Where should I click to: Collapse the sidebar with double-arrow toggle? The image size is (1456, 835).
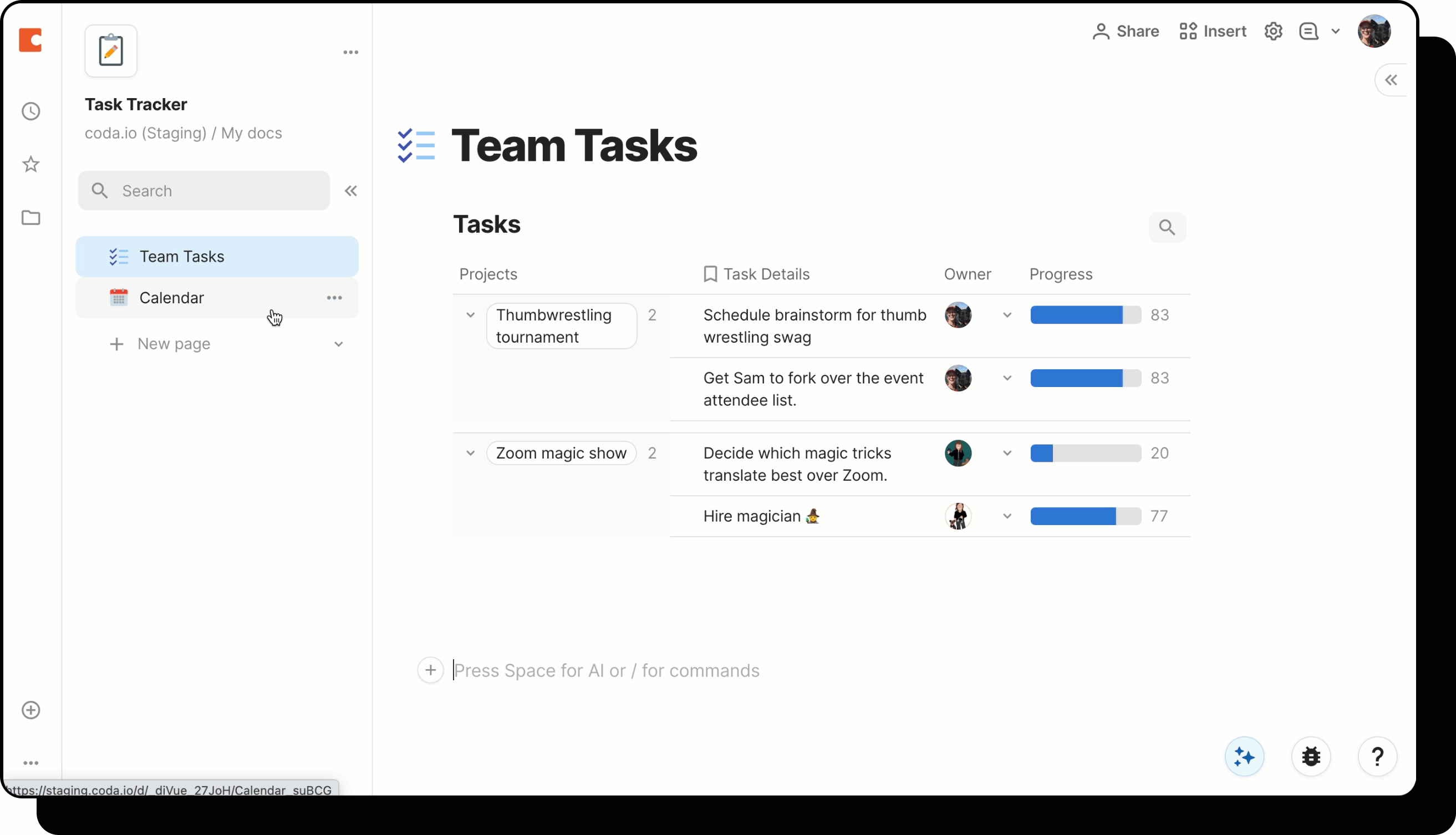[351, 190]
